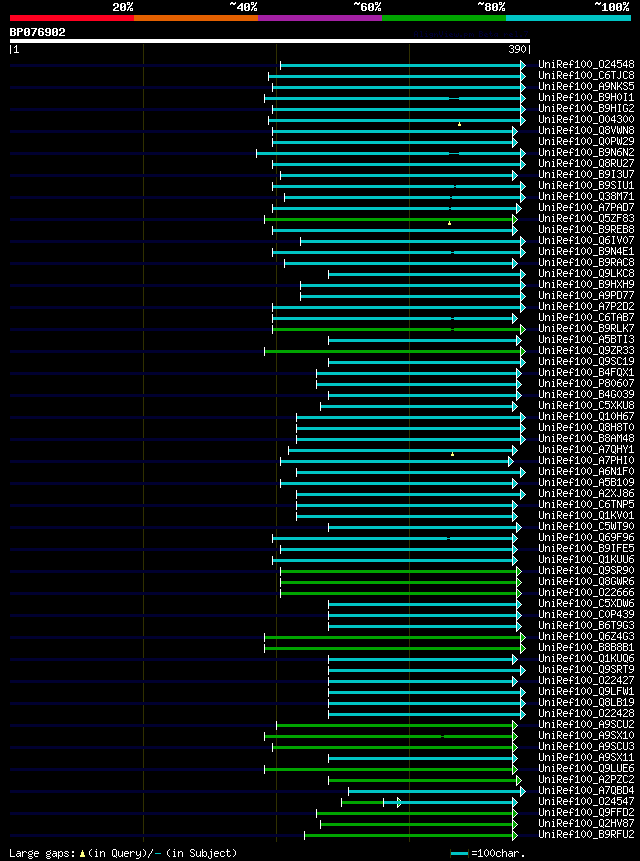Select the UniRef100_B9REB8 label
Screen dimensions: 640x861
tap(586, 229)
